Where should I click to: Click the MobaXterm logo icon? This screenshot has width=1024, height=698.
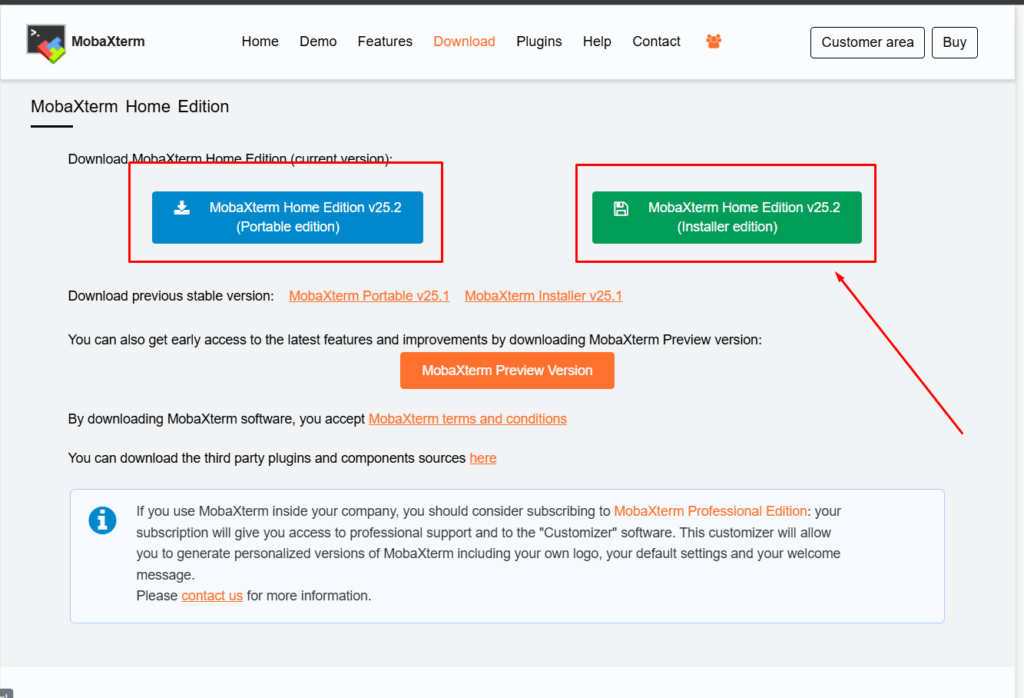[46, 44]
